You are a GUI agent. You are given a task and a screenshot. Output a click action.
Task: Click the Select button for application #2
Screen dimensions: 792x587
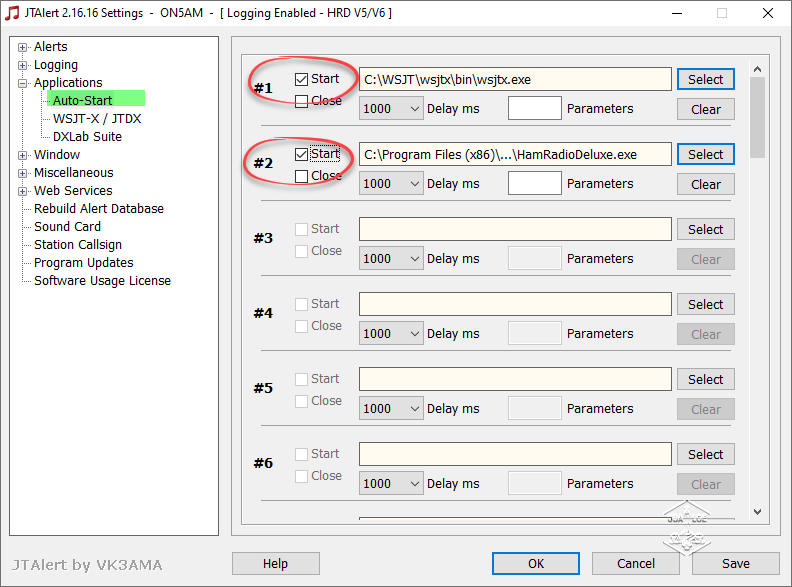click(x=706, y=154)
